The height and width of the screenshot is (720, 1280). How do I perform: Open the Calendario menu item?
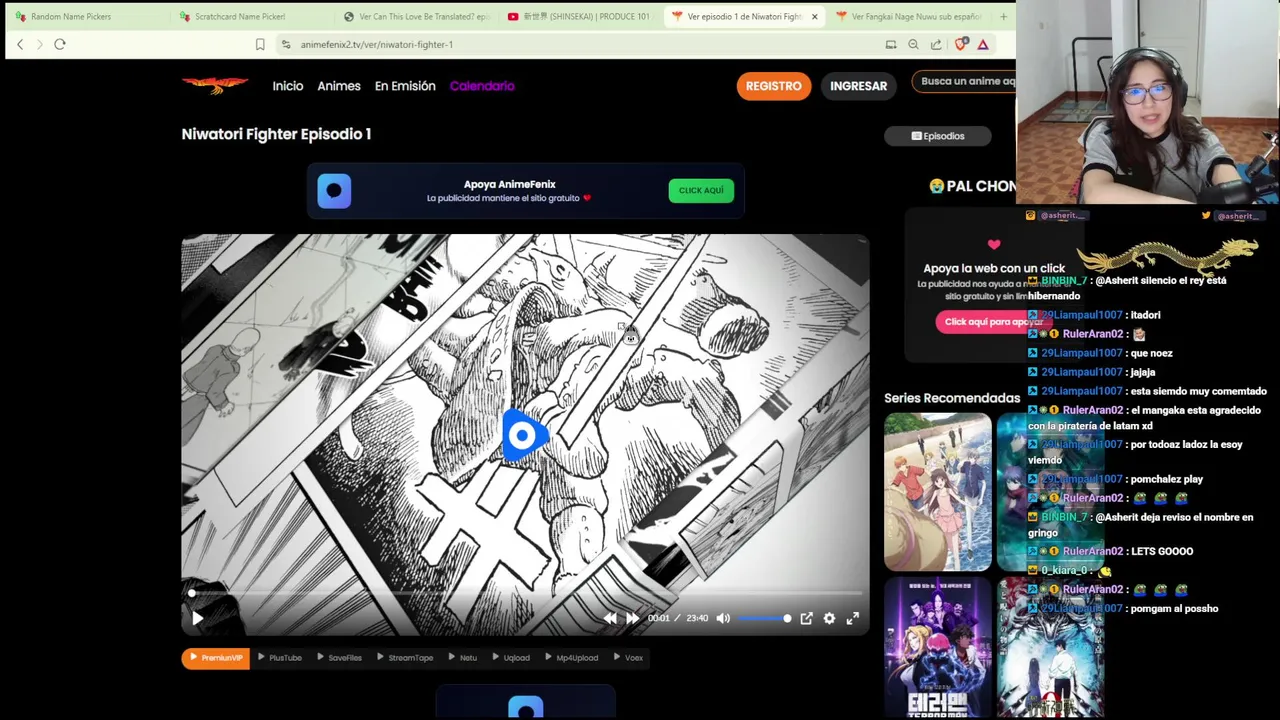pyautogui.click(x=482, y=86)
